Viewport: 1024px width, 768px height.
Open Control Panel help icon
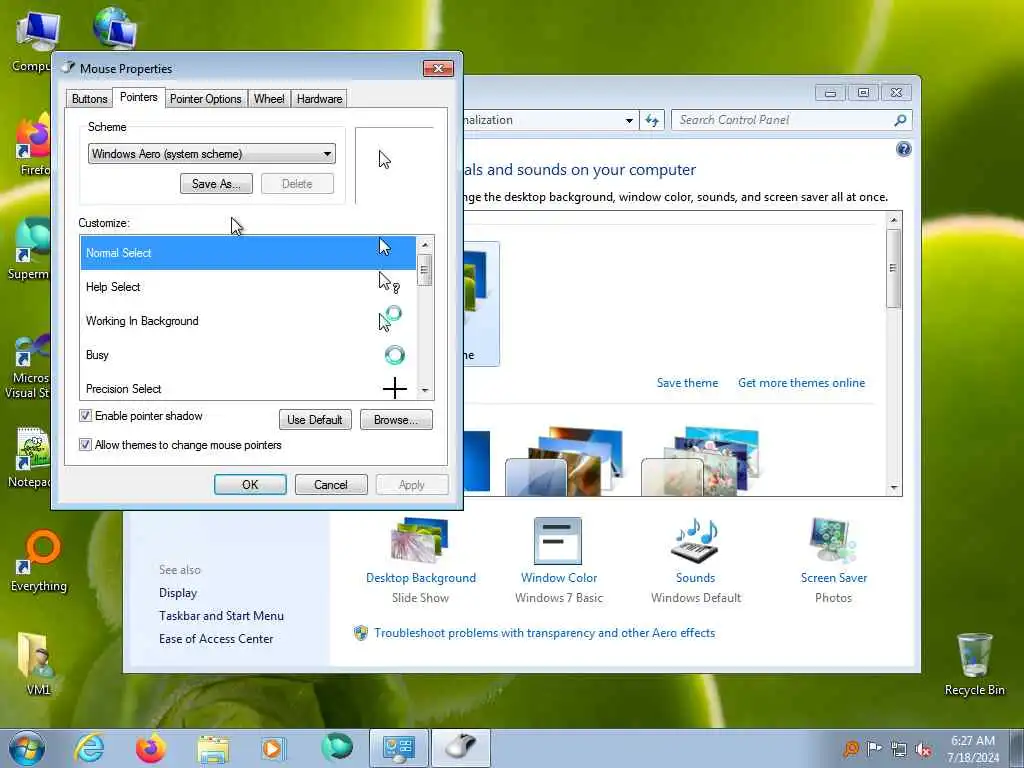tap(903, 150)
